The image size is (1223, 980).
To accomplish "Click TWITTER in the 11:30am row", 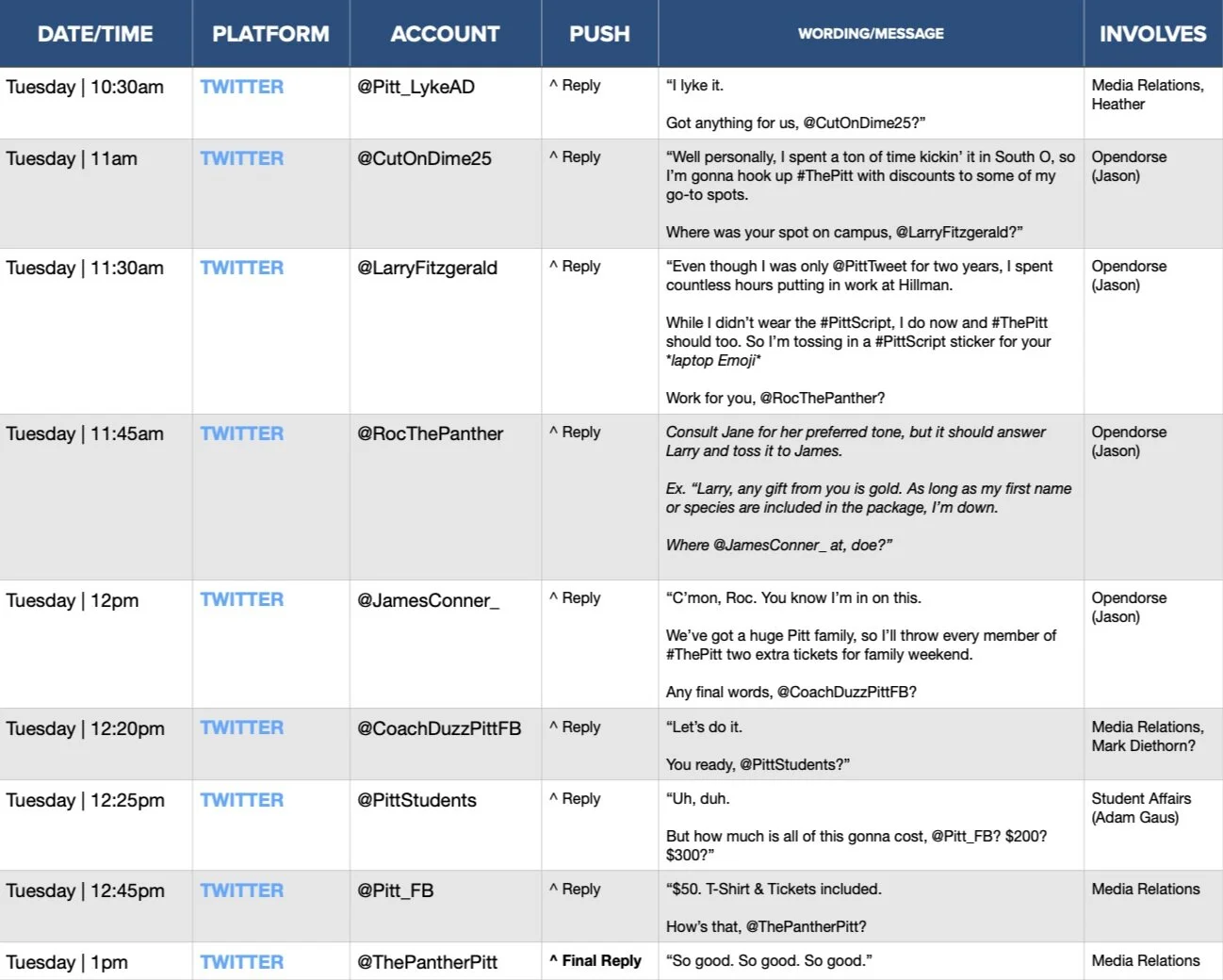I will 241,268.
